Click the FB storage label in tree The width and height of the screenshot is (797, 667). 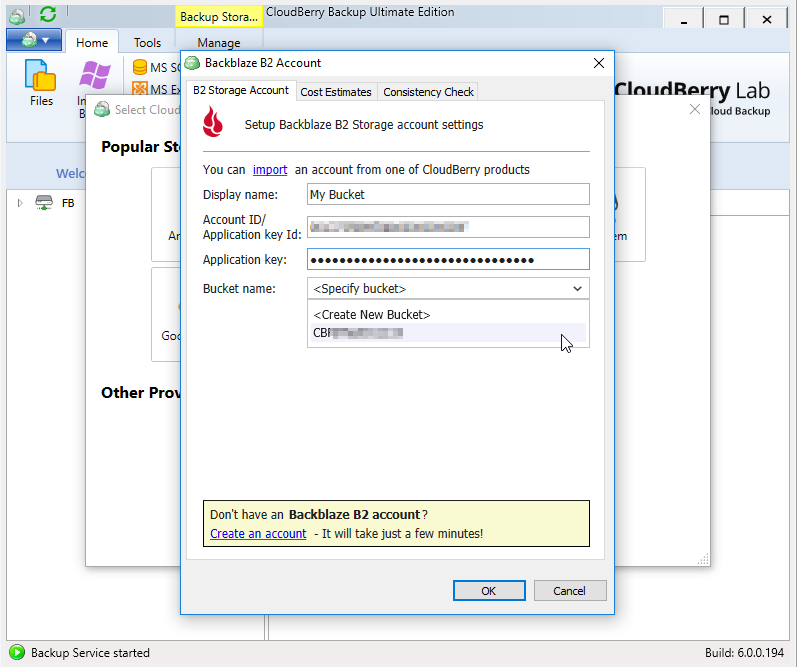point(68,203)
